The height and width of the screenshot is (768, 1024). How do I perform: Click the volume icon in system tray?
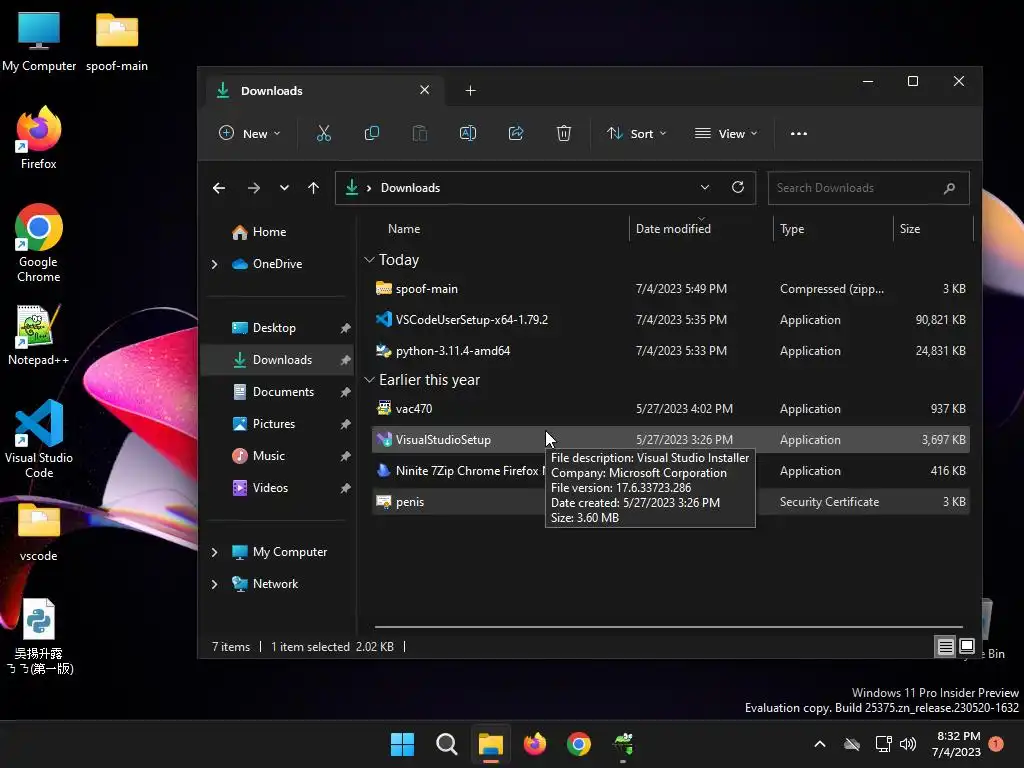(x=908, y=744)
